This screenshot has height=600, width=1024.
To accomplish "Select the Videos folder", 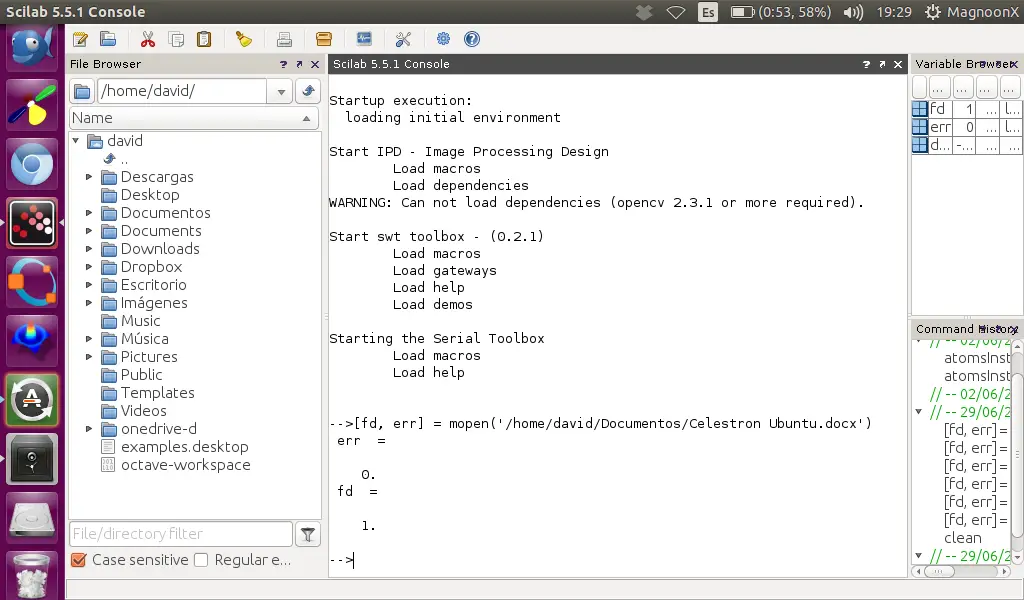I will [144, 411].
